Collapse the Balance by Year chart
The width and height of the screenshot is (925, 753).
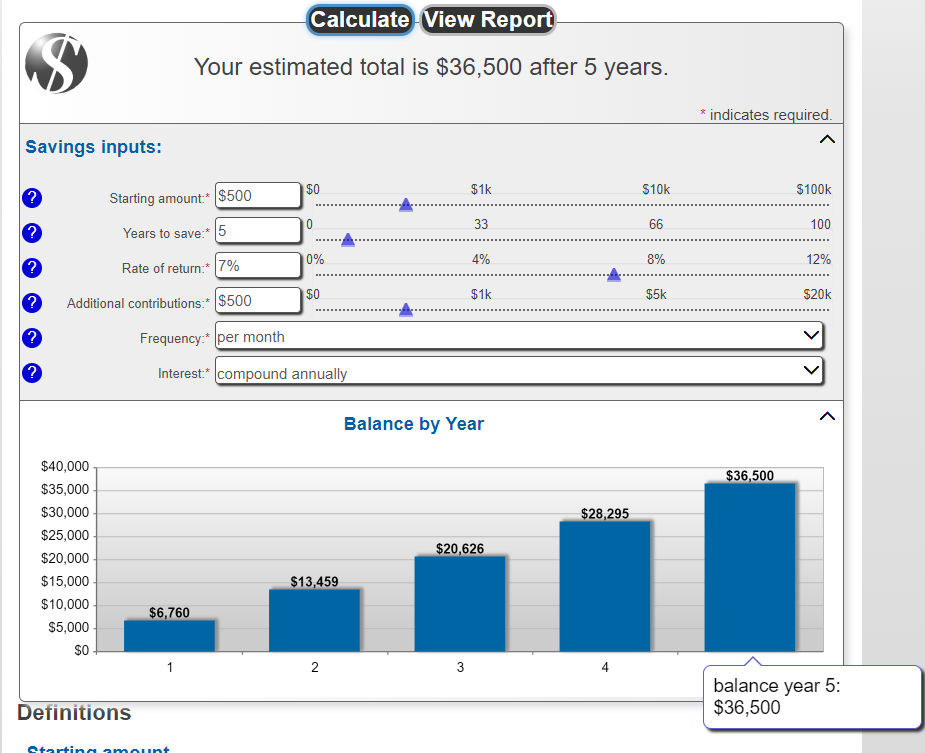coord(825,413)
